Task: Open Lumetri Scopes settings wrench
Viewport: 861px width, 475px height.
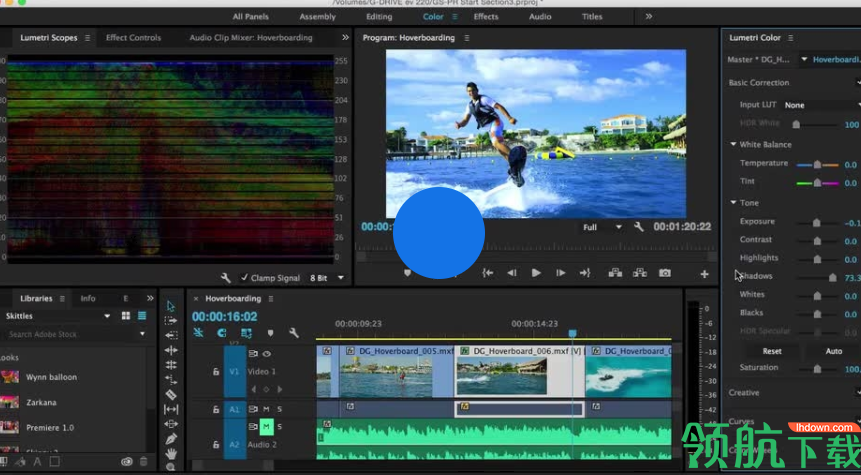Action: pos(226,278)
